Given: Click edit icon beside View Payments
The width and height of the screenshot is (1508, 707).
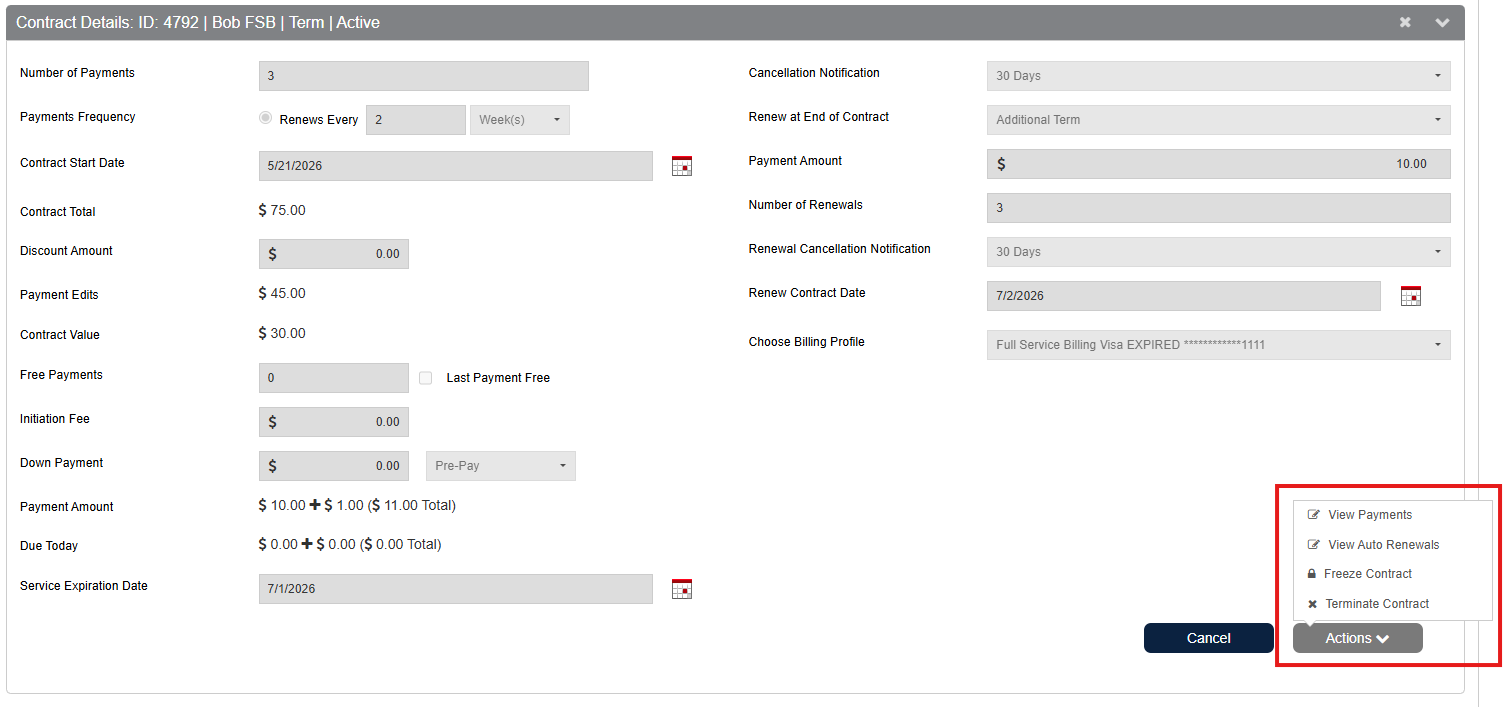Looking at the screenshot, I should tap(1314, 515).
